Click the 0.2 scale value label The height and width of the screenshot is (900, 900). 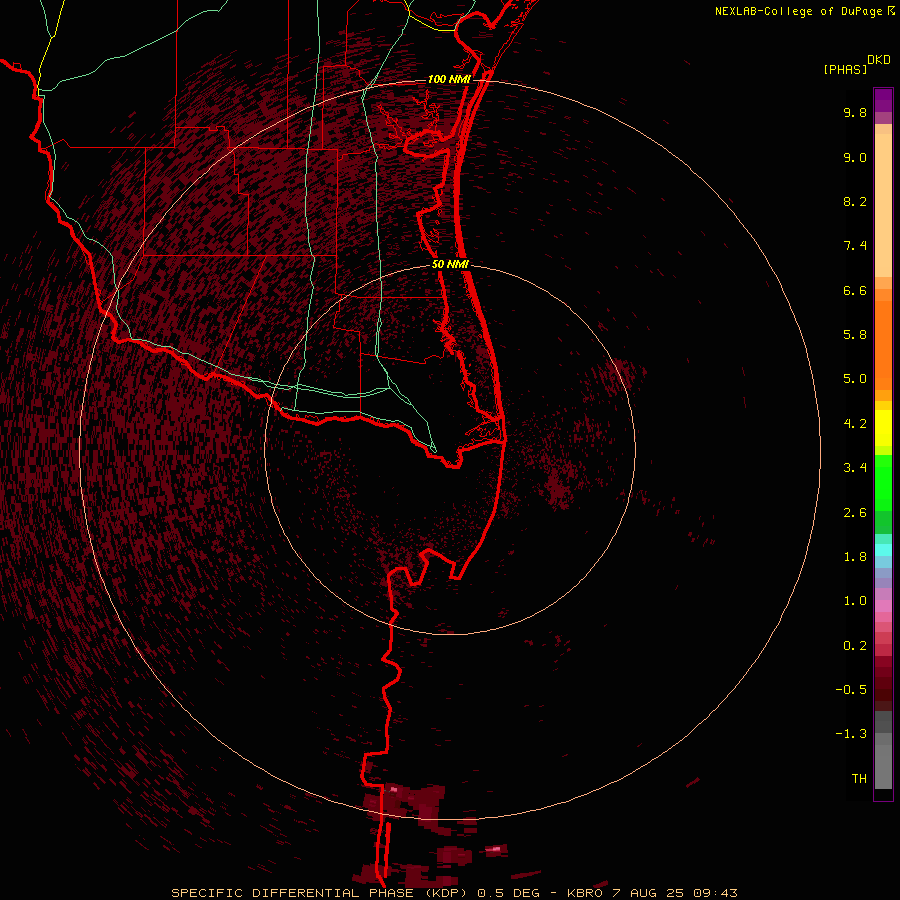point(855,646)
